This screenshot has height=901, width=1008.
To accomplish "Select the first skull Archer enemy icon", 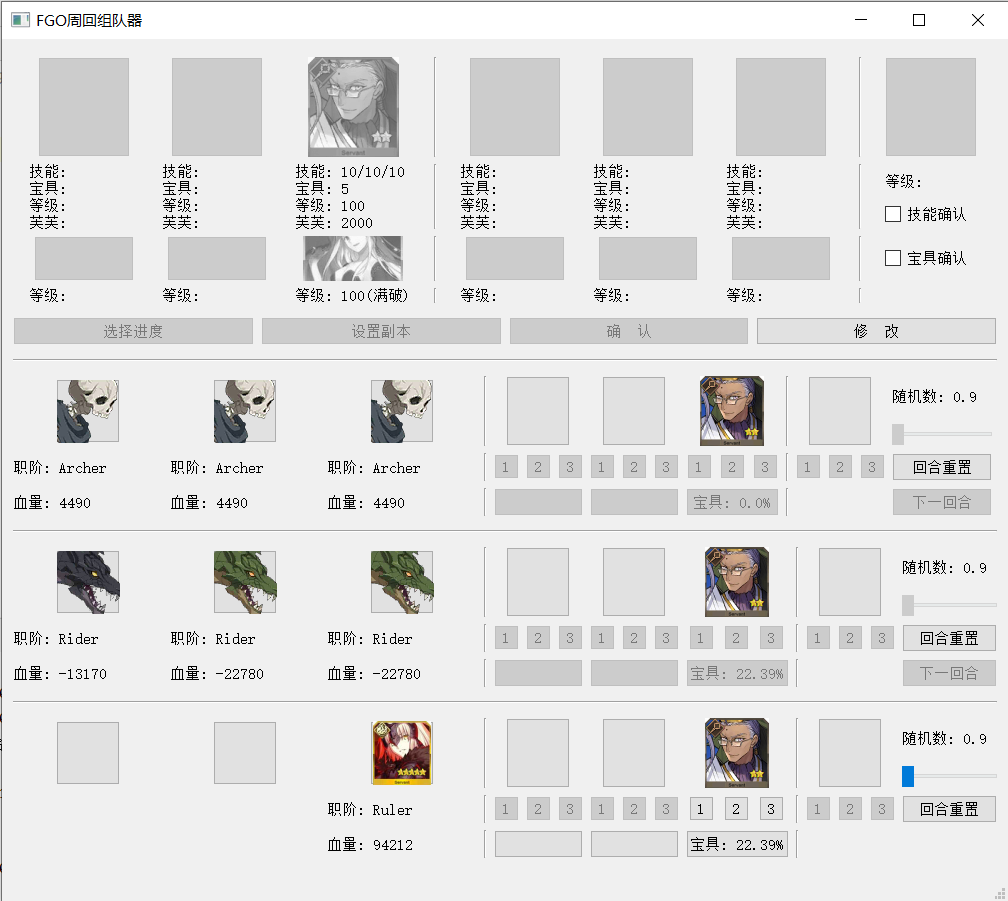I will pyautogui.click(x=88, y=411).
